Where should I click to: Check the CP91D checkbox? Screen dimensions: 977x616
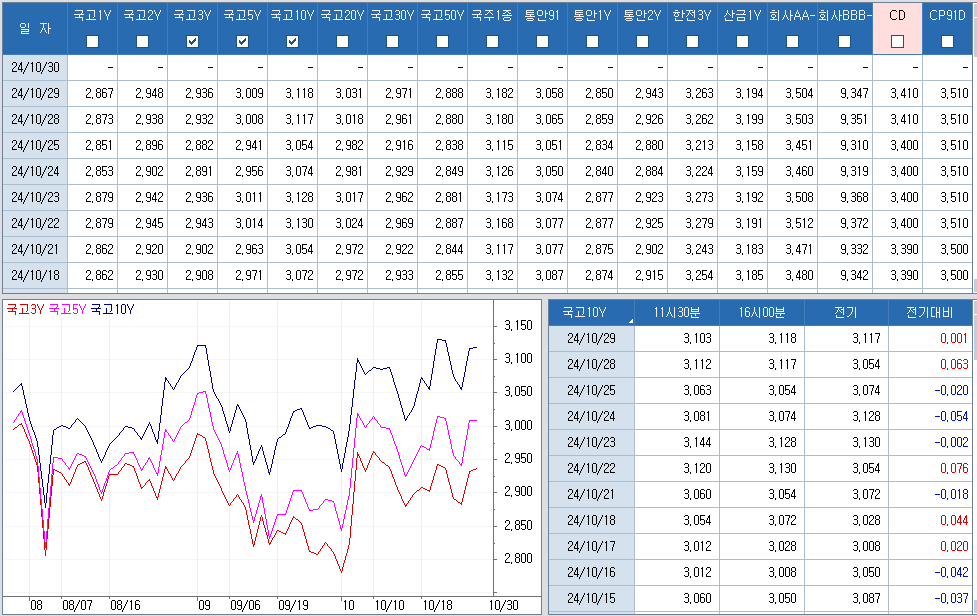(947, 41)
